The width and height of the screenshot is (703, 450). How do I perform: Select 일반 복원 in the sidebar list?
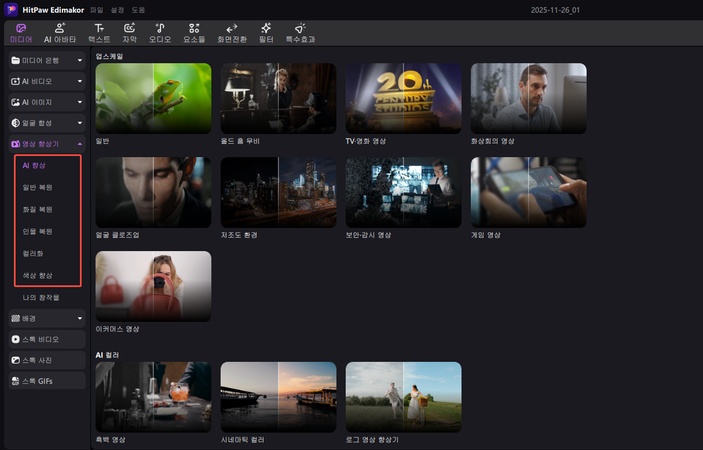38,187
